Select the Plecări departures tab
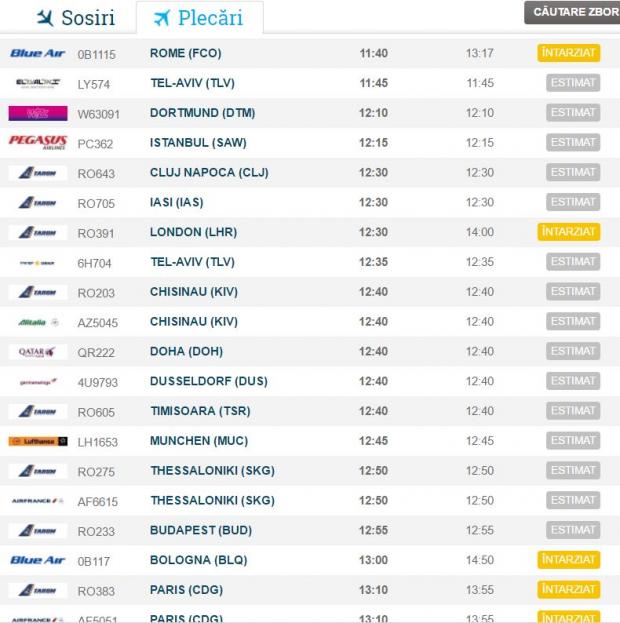 (x=198, y=18)
